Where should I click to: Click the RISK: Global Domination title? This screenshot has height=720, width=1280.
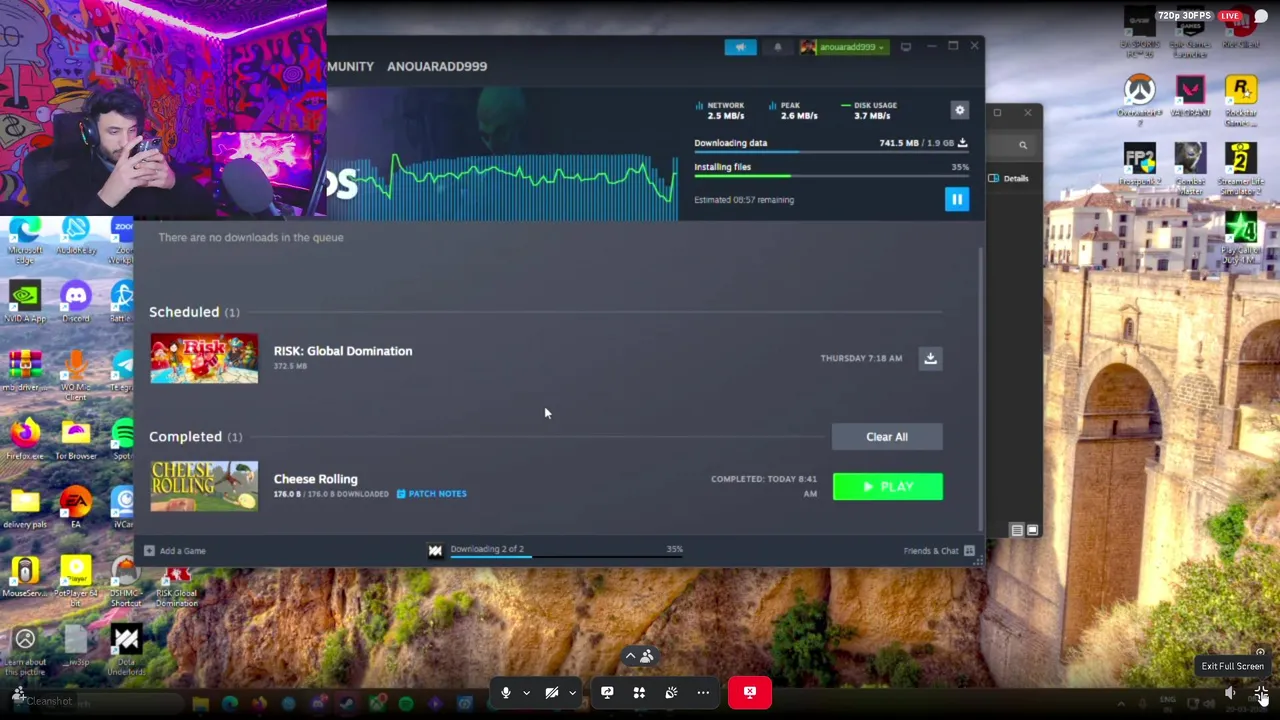coord(343,351)
